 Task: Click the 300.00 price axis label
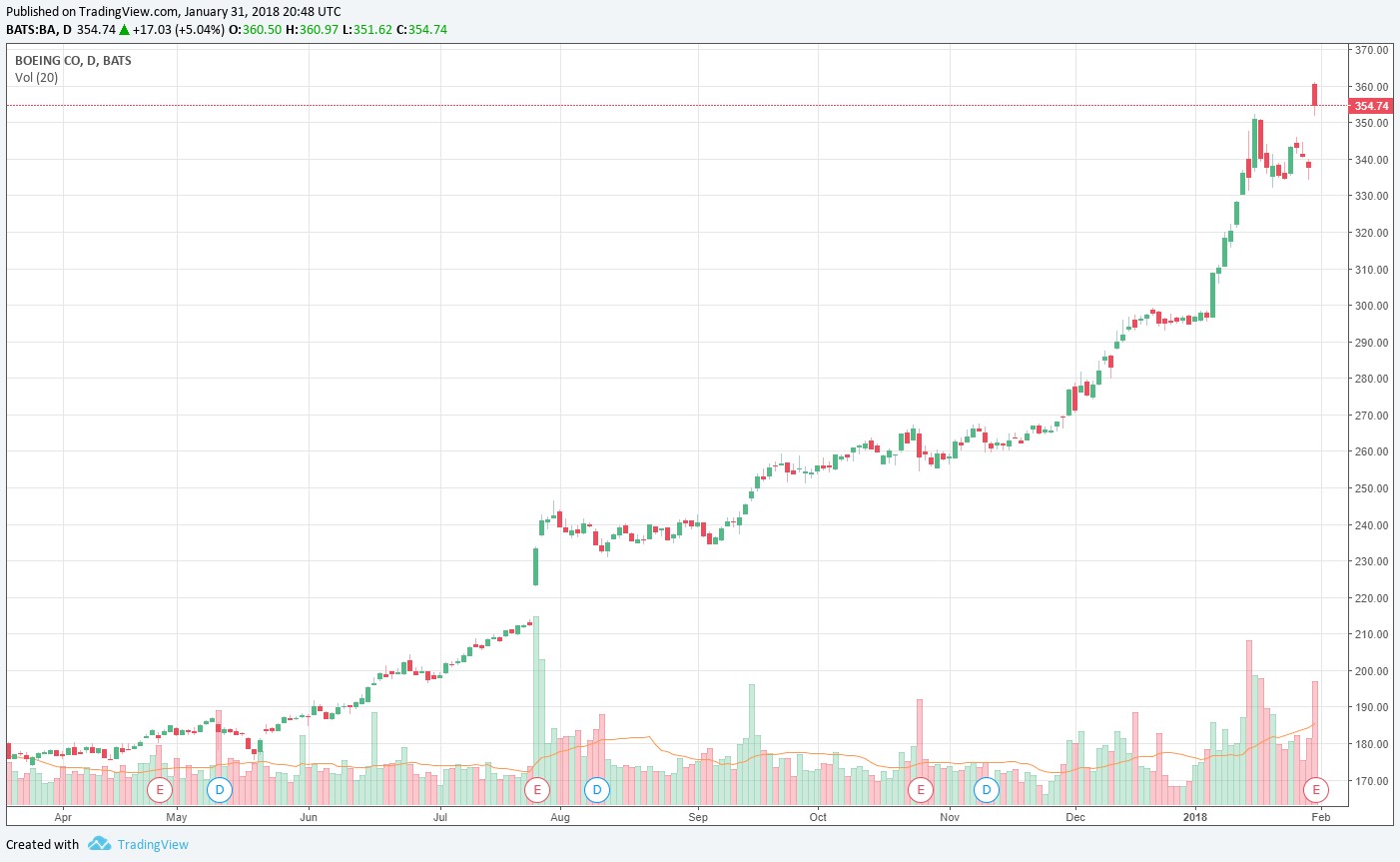[1370, 306]
